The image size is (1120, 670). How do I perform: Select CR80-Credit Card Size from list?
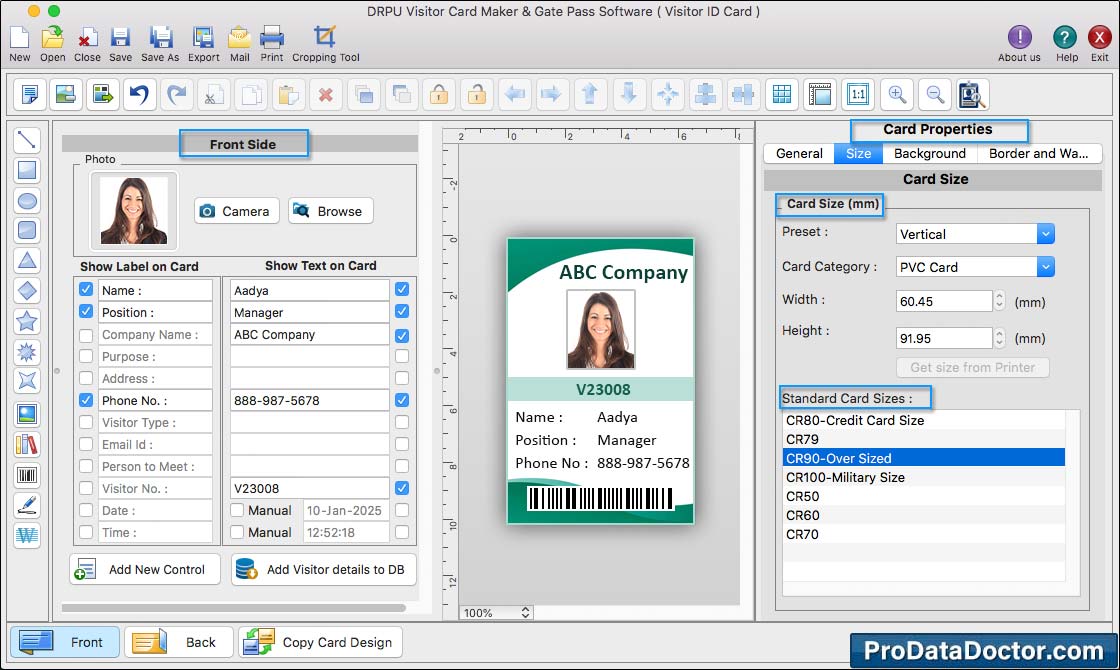[924, 421]
